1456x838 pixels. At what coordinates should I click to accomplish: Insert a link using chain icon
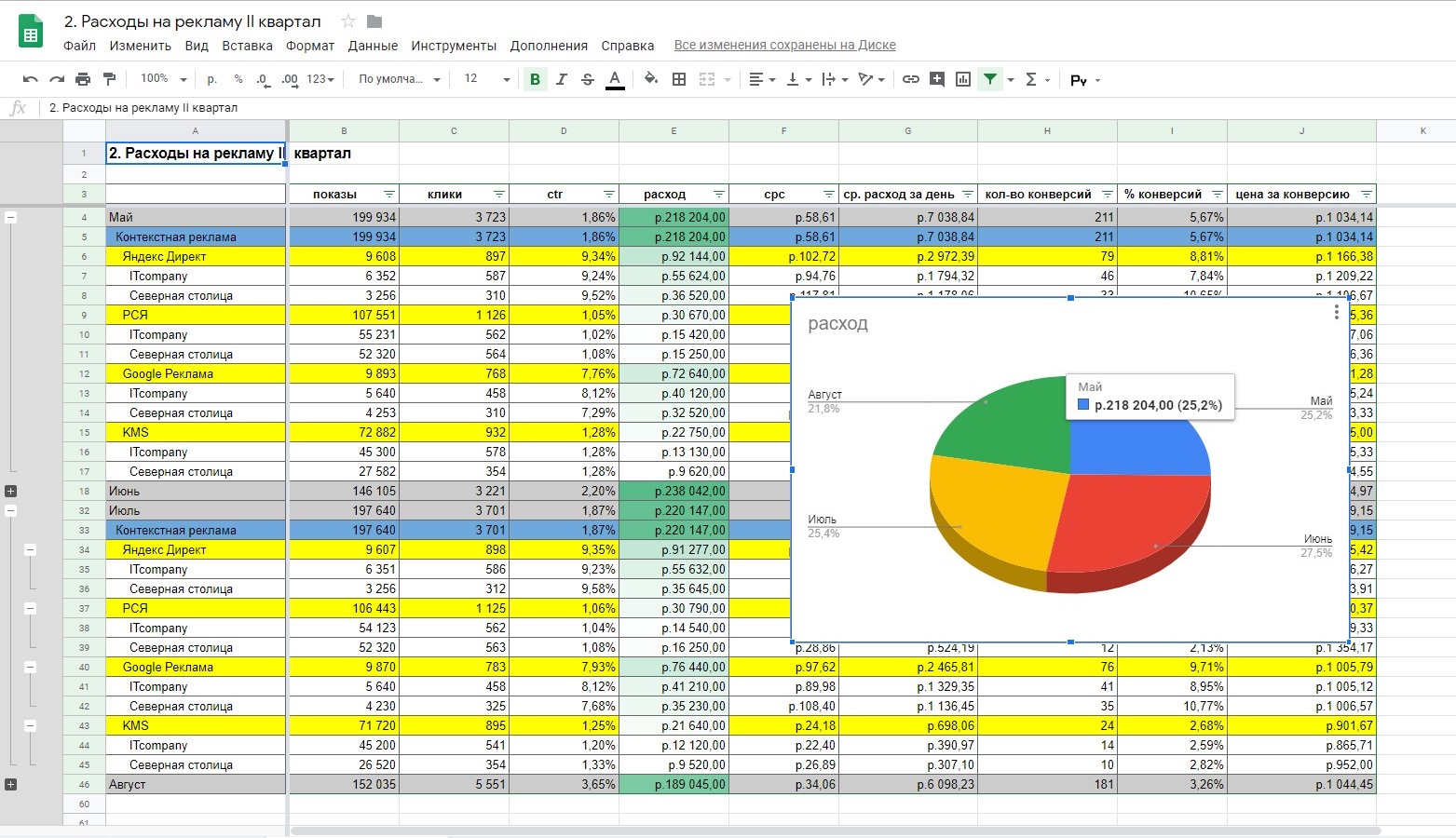911,79
